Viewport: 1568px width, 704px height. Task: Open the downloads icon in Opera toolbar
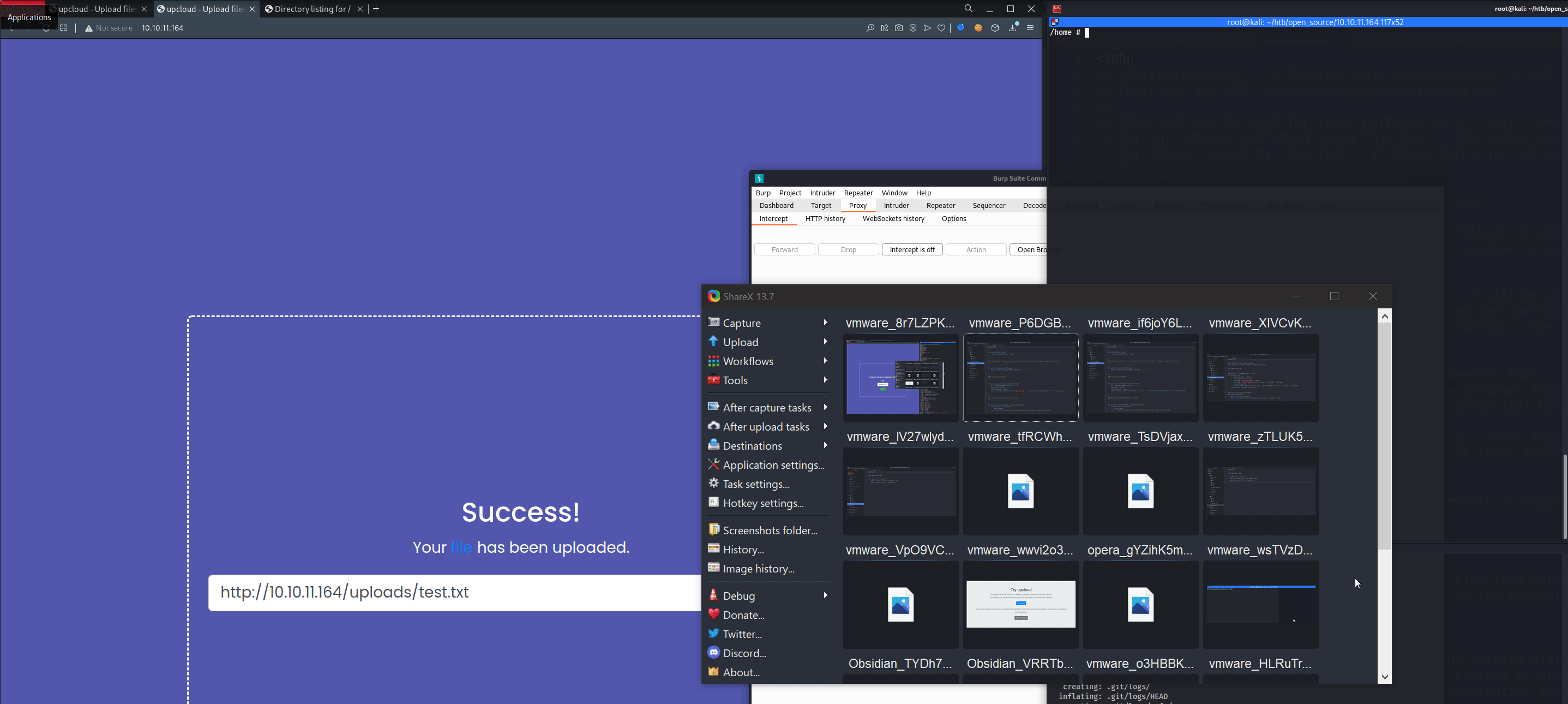(x=1013, y=28)
